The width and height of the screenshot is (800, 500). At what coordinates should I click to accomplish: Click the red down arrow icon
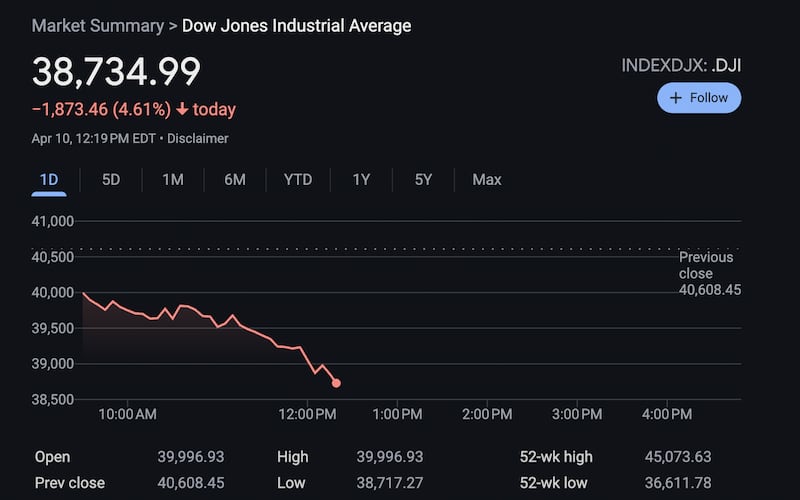click(x=182, y=110)
